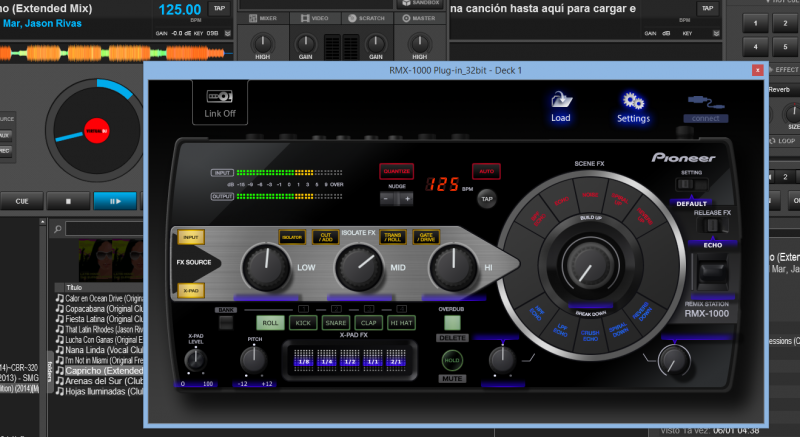Select the CLAP X-PAD effect

tap(368, 323)
